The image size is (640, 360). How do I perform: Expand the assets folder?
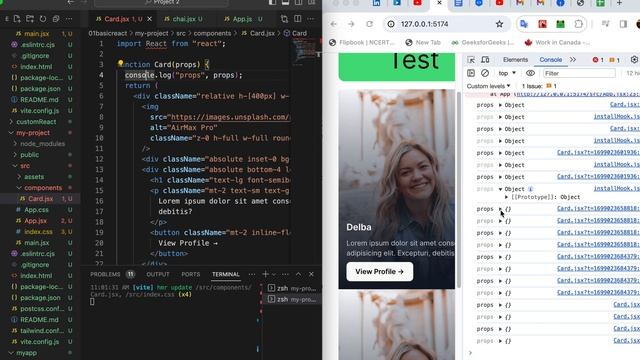(x=34, y=177)
